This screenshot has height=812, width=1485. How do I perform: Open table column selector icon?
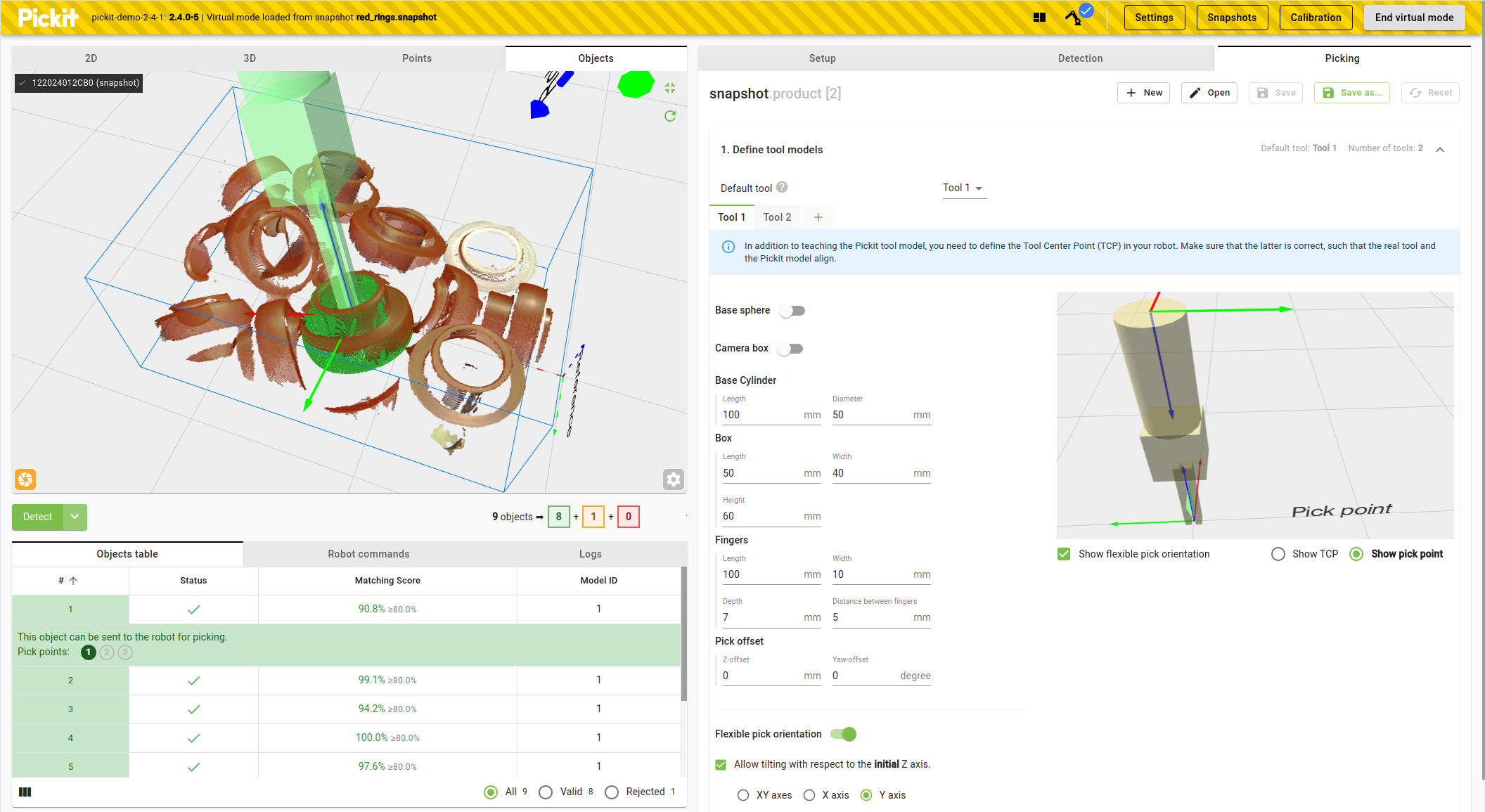click(25, 792)
